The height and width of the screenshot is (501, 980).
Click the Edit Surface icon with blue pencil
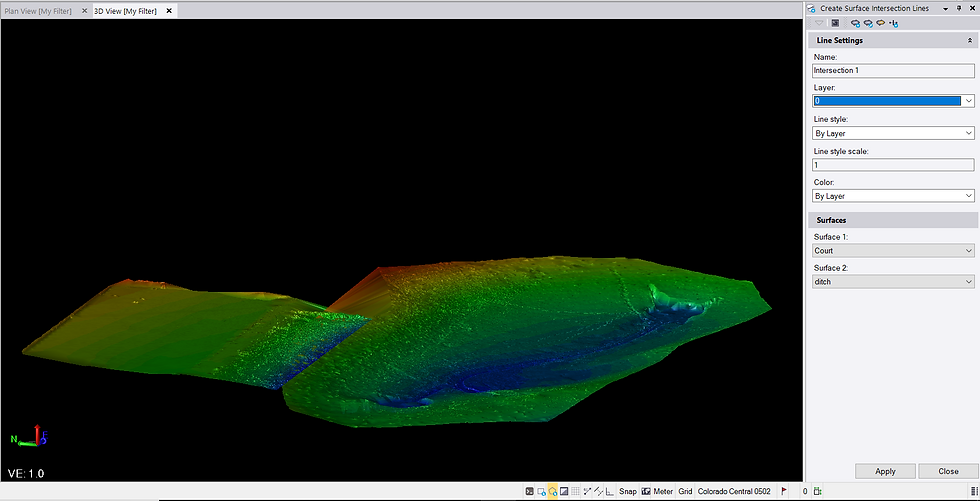868,23
